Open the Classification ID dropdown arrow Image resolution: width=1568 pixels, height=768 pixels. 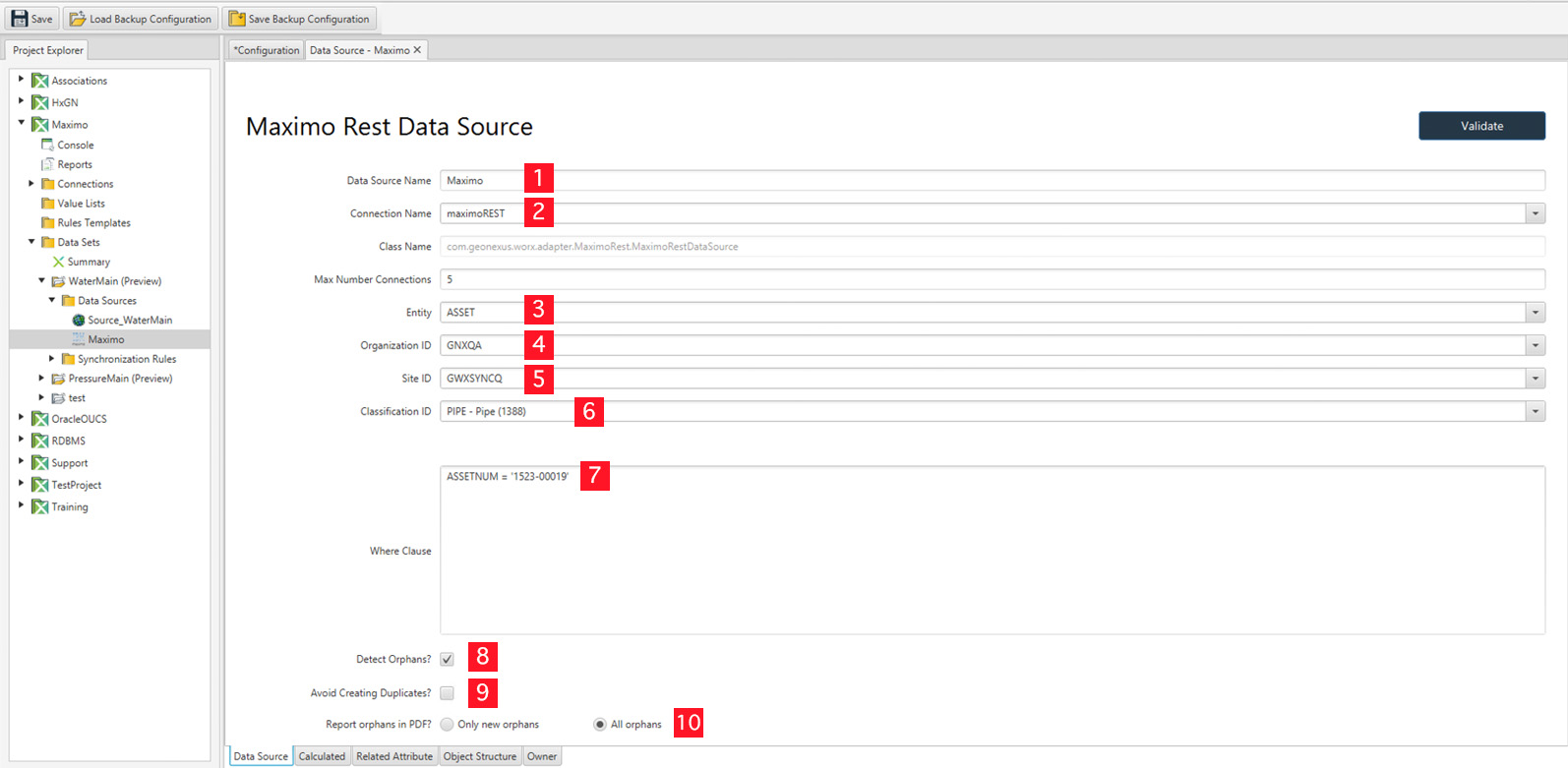click(1535, 411)
